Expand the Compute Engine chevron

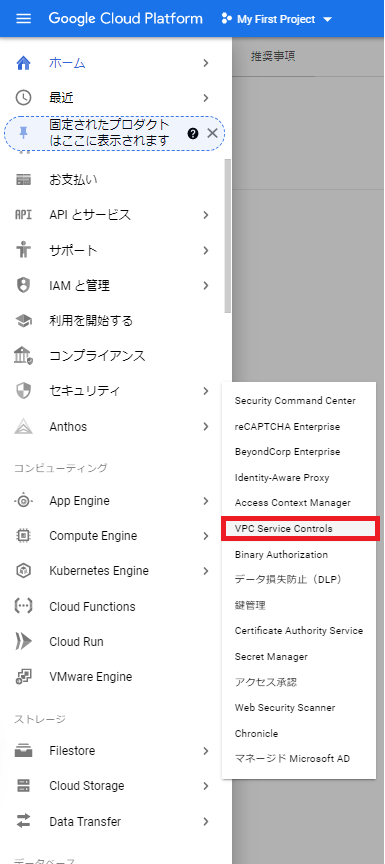206,536
